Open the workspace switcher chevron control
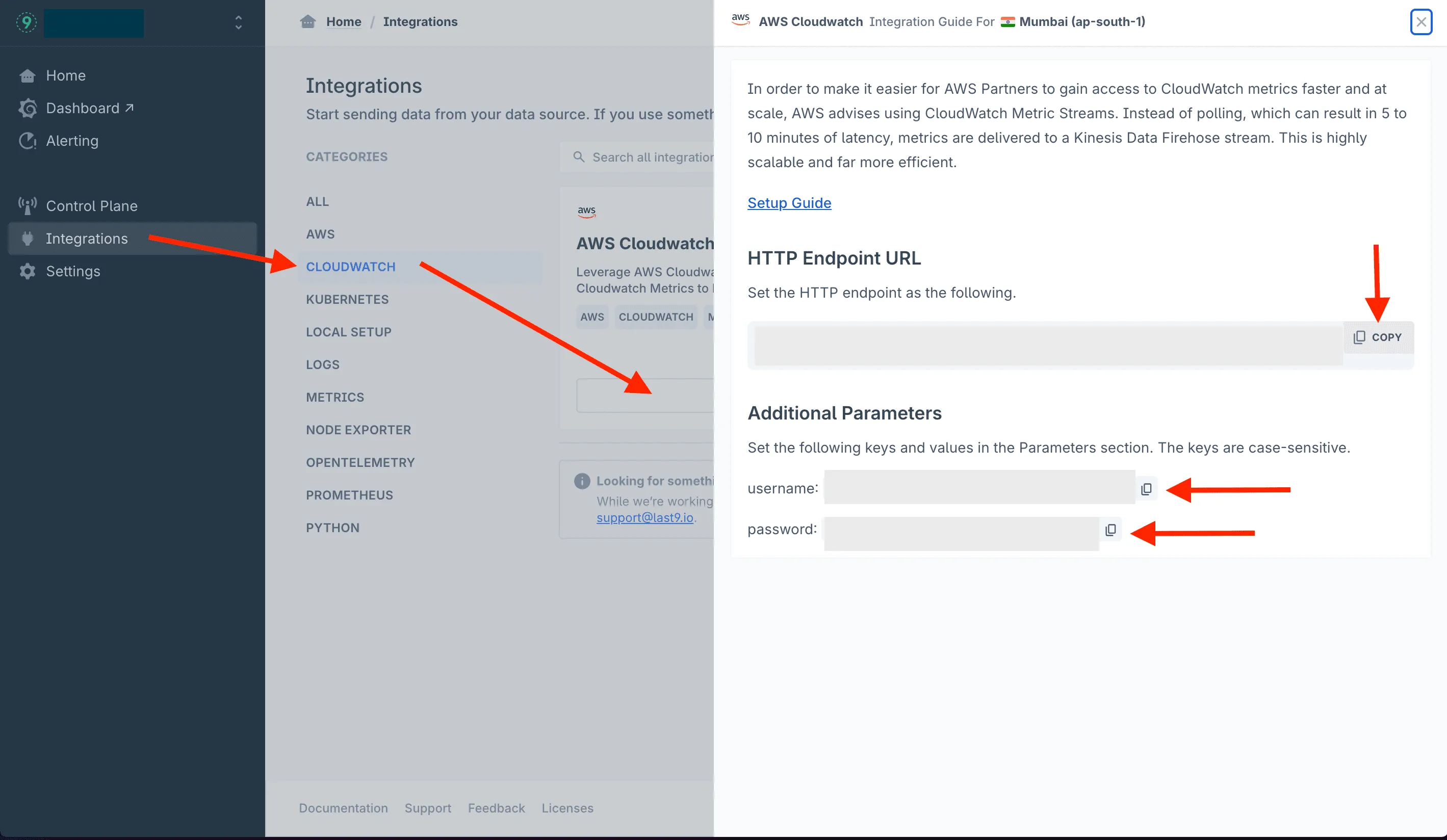This screenshot has width=1447, height=840. (x=238, y=23)
